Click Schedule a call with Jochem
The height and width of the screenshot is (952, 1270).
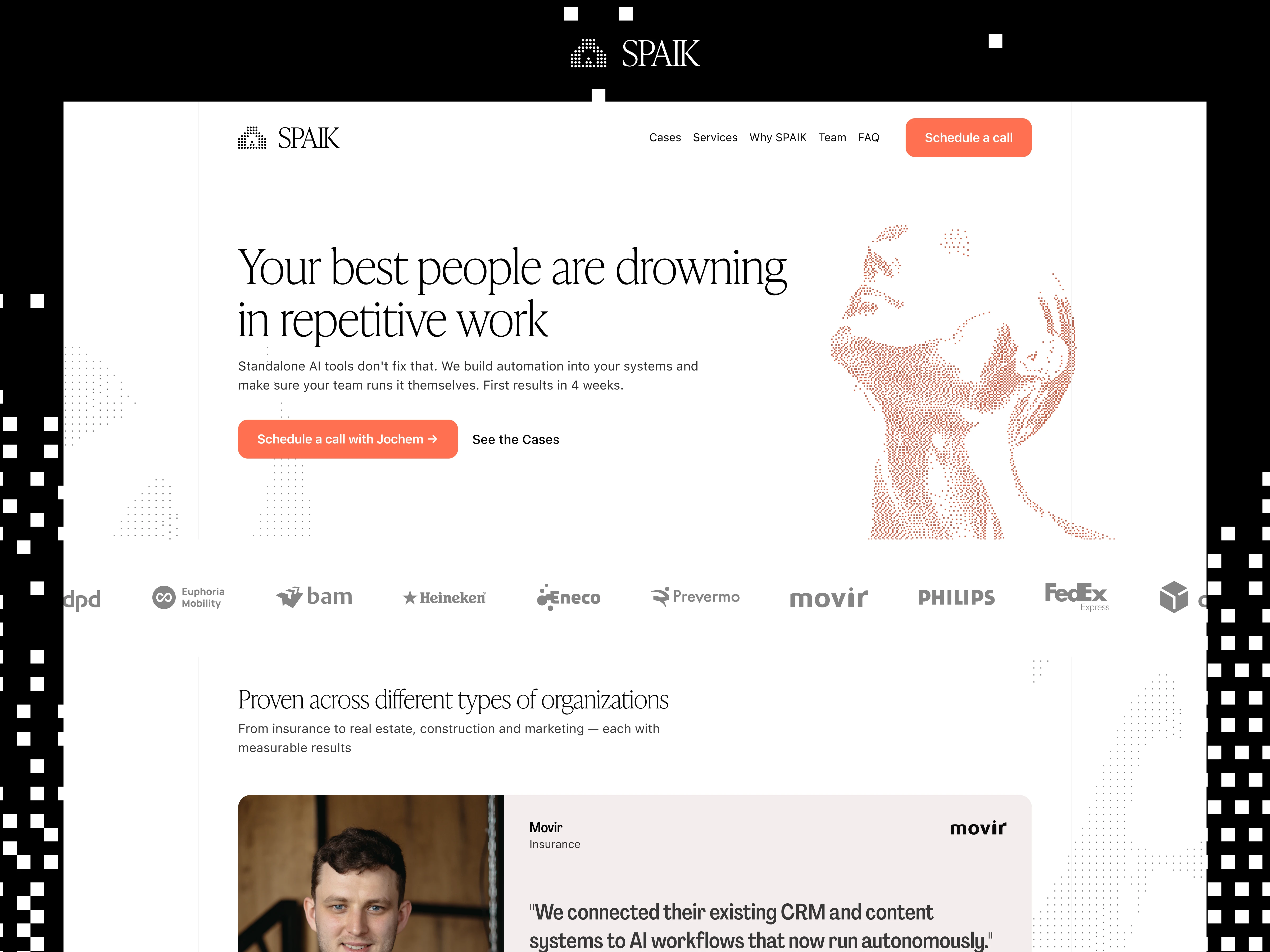[x=347, y=439]
